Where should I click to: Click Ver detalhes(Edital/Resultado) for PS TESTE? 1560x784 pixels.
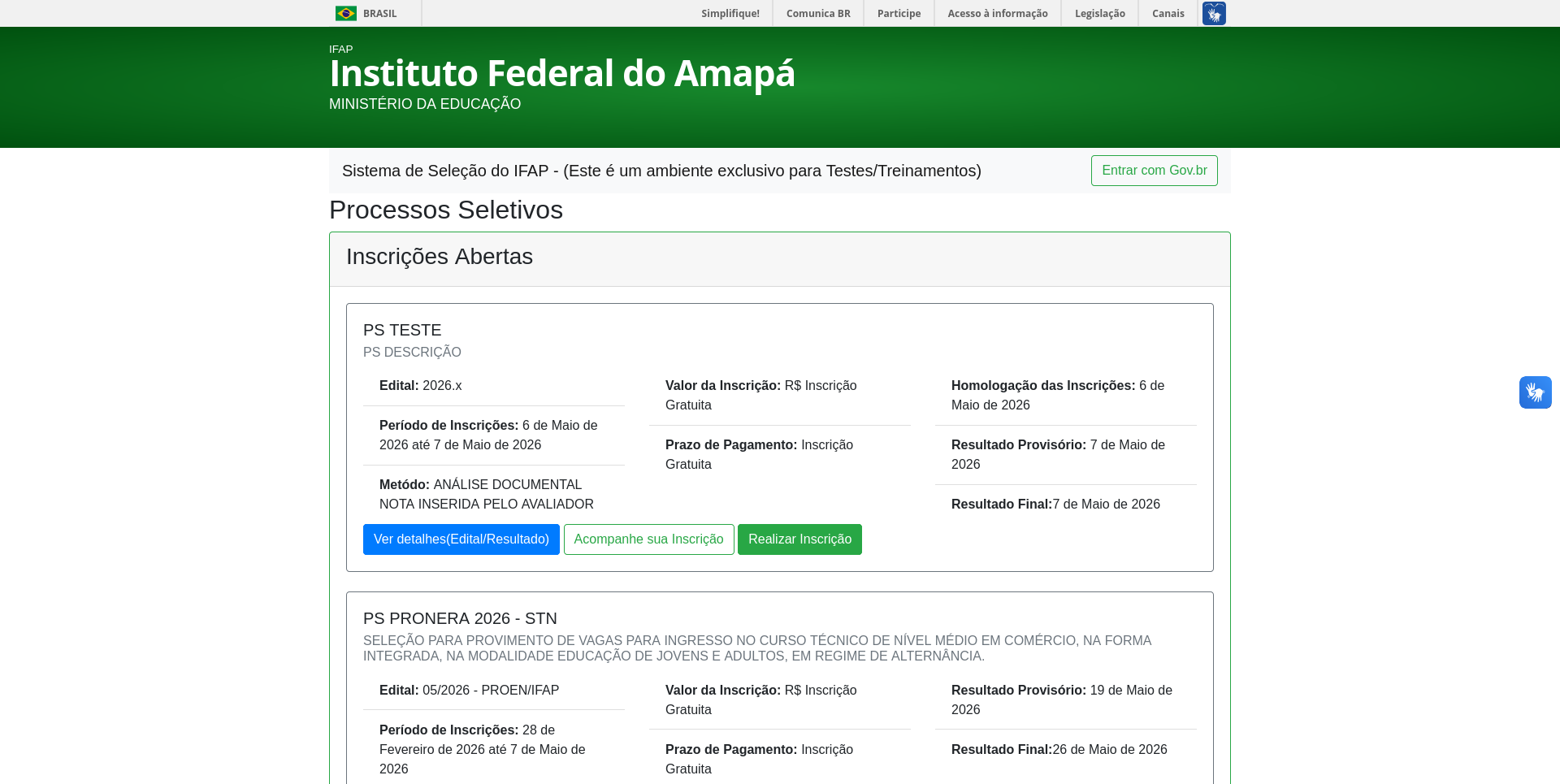click(461, 539)
